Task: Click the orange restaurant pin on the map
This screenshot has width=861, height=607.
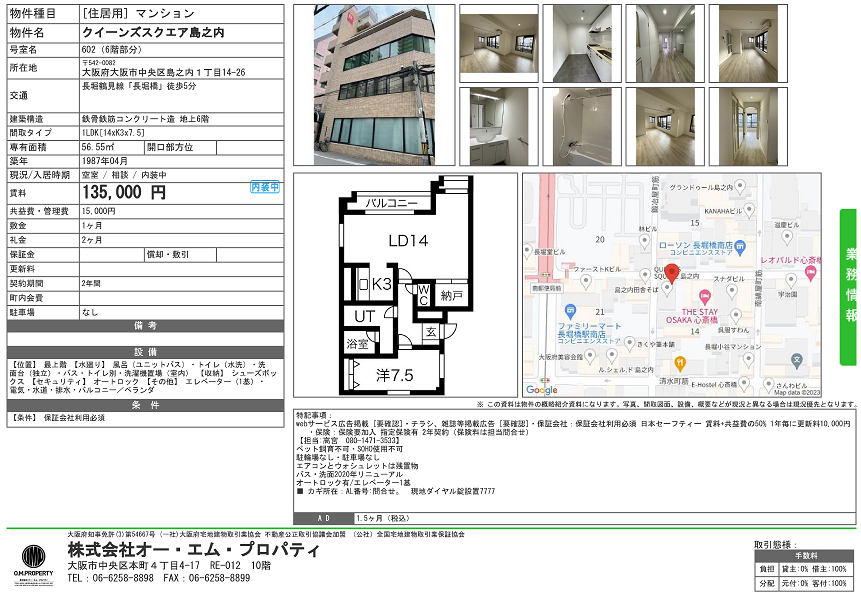Action: point(680,363)
